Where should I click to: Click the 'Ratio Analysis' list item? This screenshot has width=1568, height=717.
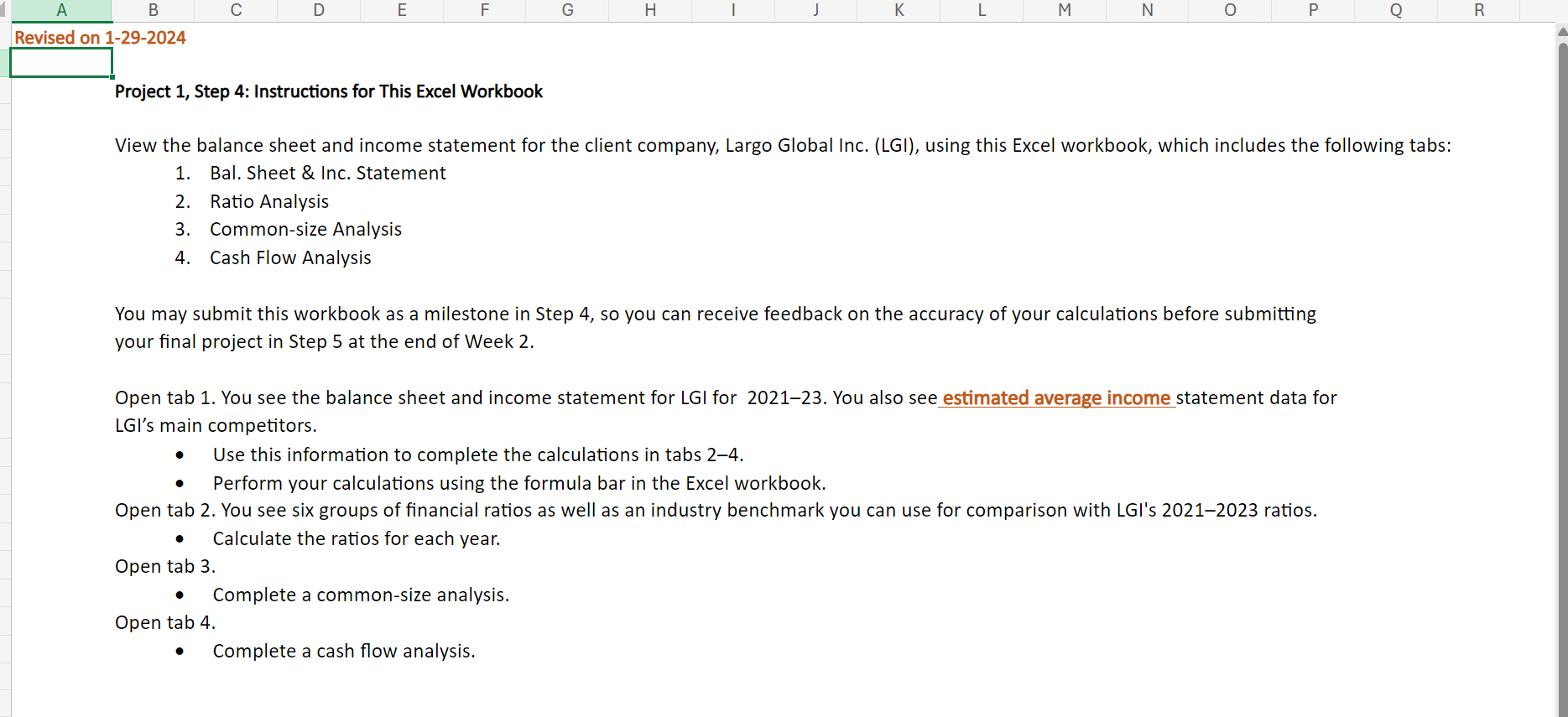269,201
